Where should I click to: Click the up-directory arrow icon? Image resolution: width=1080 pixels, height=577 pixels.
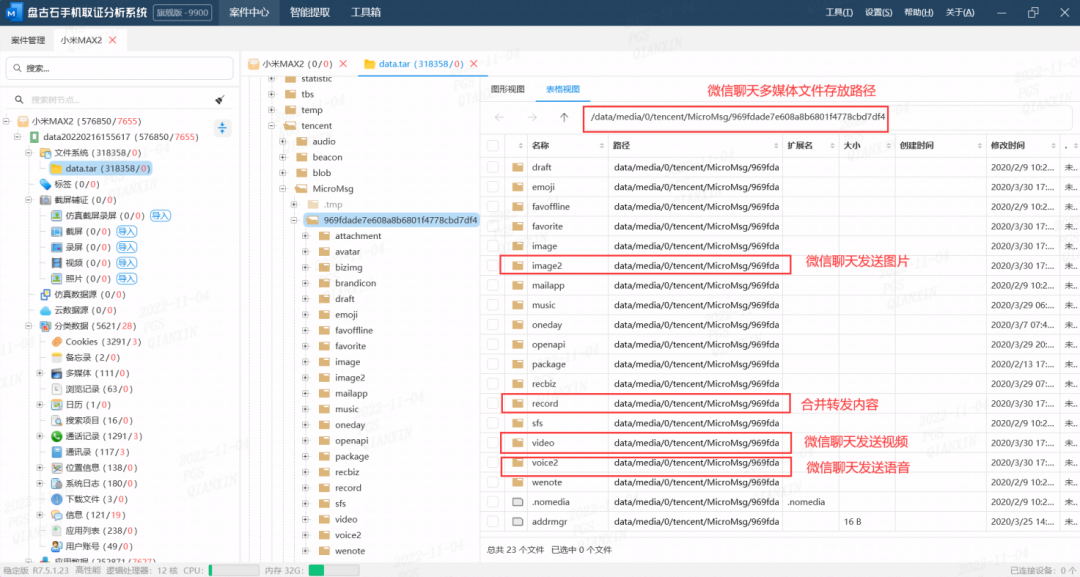point(564,117)
